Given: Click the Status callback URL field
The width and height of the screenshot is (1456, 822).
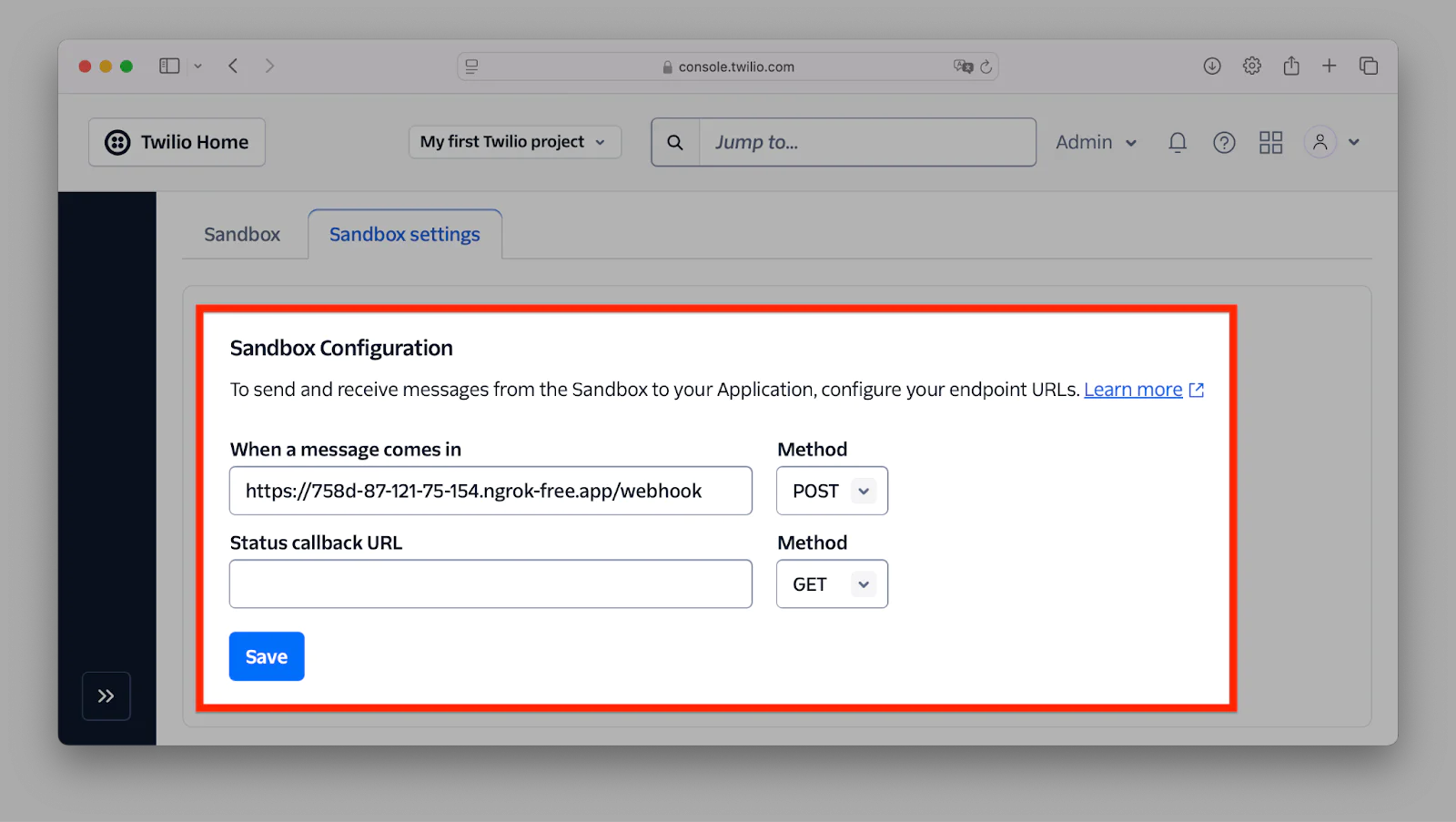Looking at the screenshot, I should click(x=490, y=584).
